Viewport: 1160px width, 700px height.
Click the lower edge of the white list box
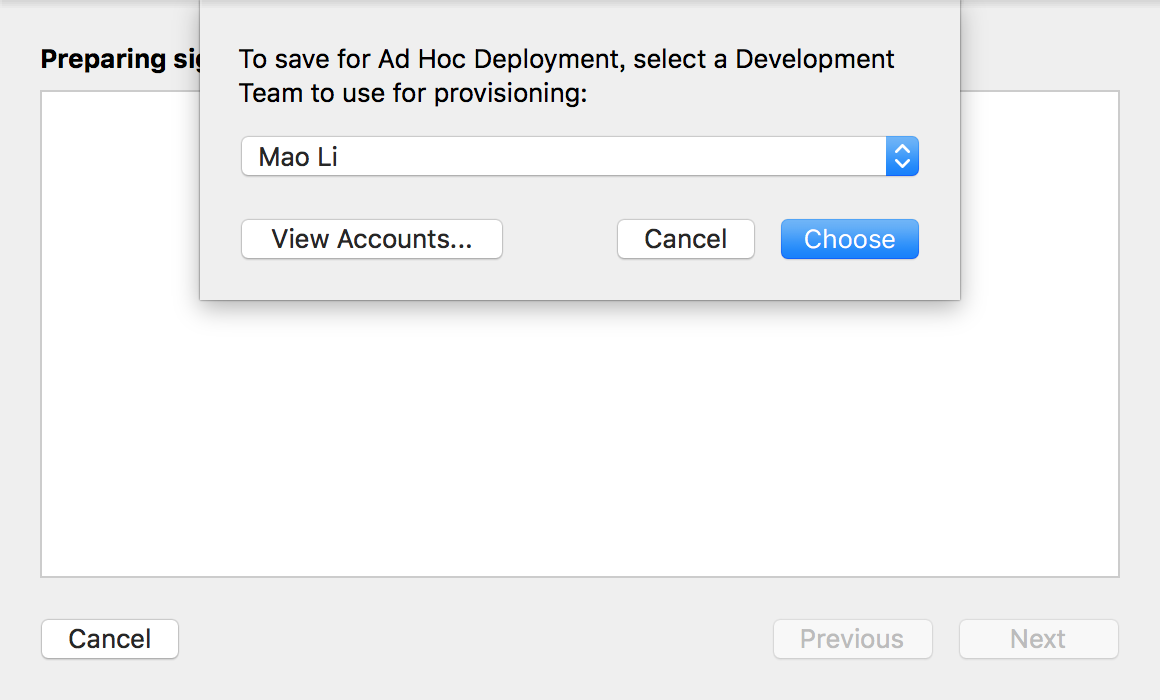coord(580,576)
